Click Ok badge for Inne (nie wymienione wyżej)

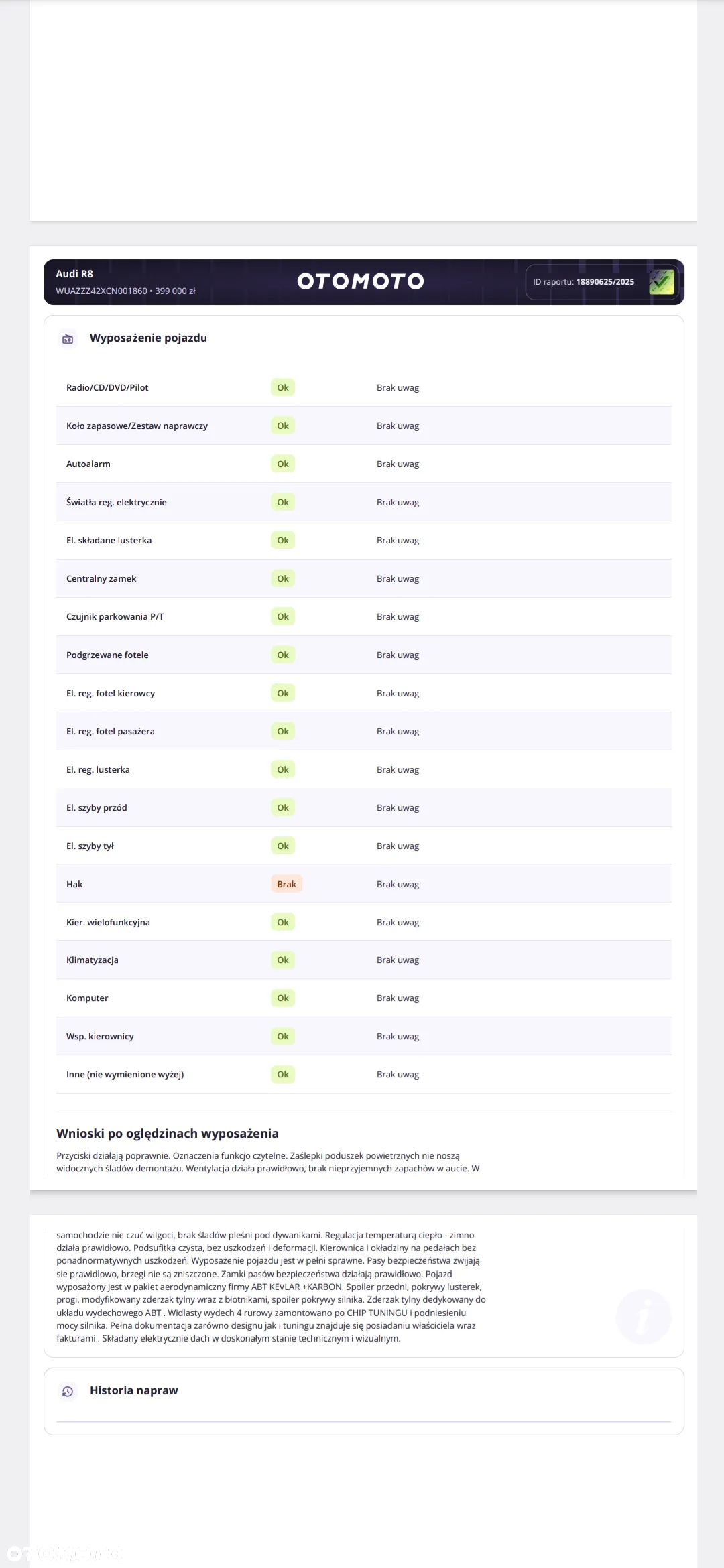tap(283, 1074)
